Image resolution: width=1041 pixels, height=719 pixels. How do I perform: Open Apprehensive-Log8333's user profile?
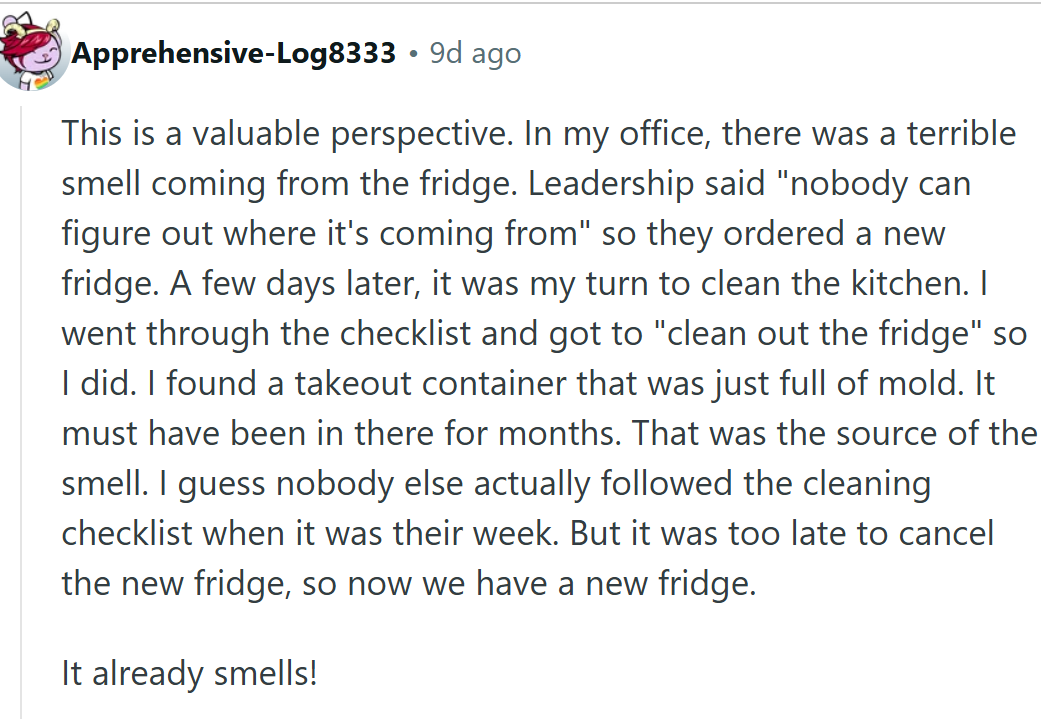tap(234, 53)
